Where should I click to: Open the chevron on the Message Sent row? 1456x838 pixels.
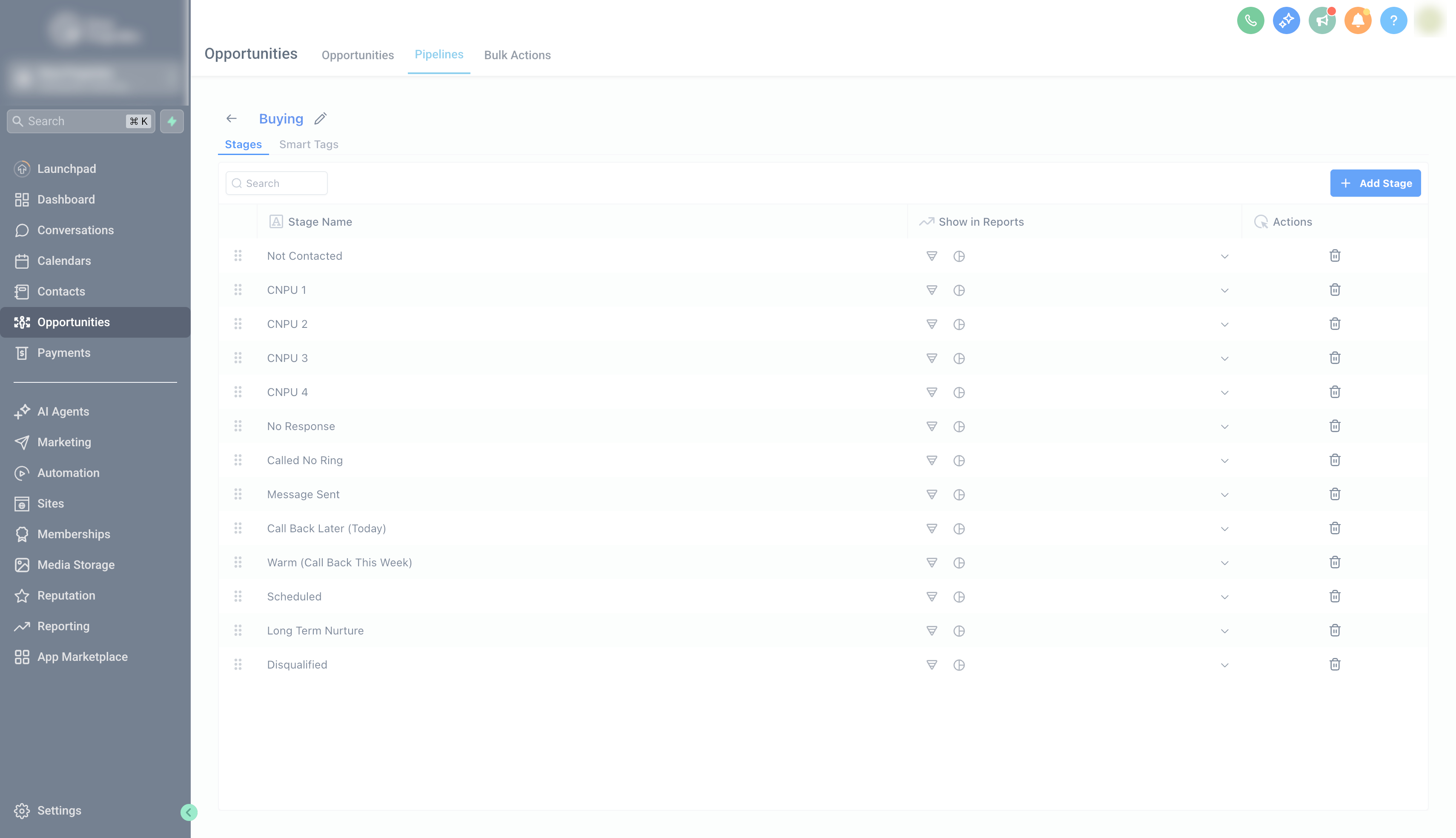[x=1225, y=494]
